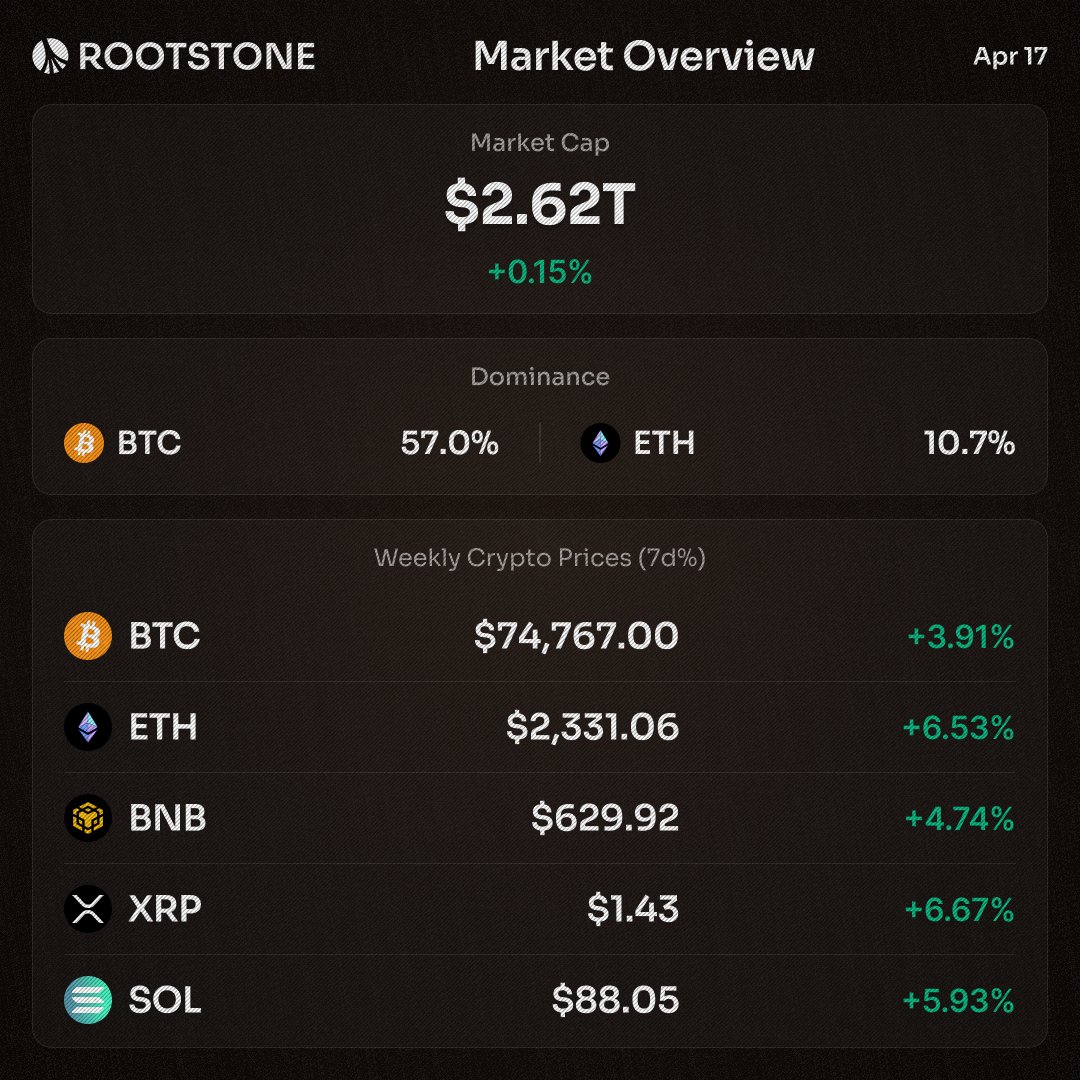Open the Market Overview title
1080x1080 pixels.
[643, 56]
